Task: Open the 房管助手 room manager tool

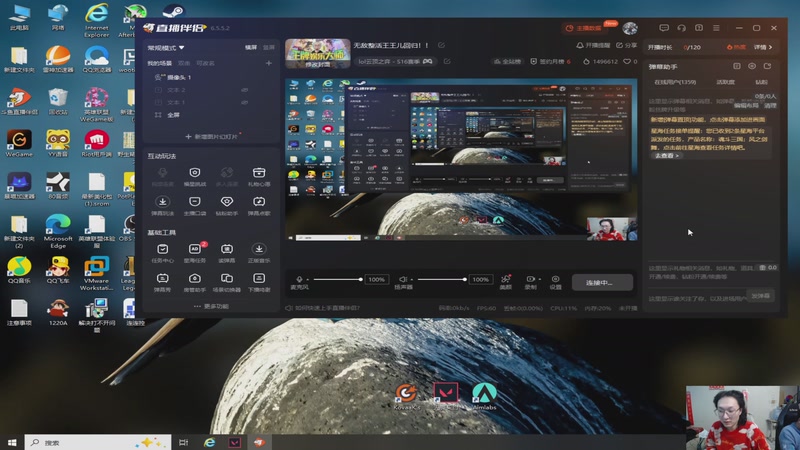Action: point(194,282)
